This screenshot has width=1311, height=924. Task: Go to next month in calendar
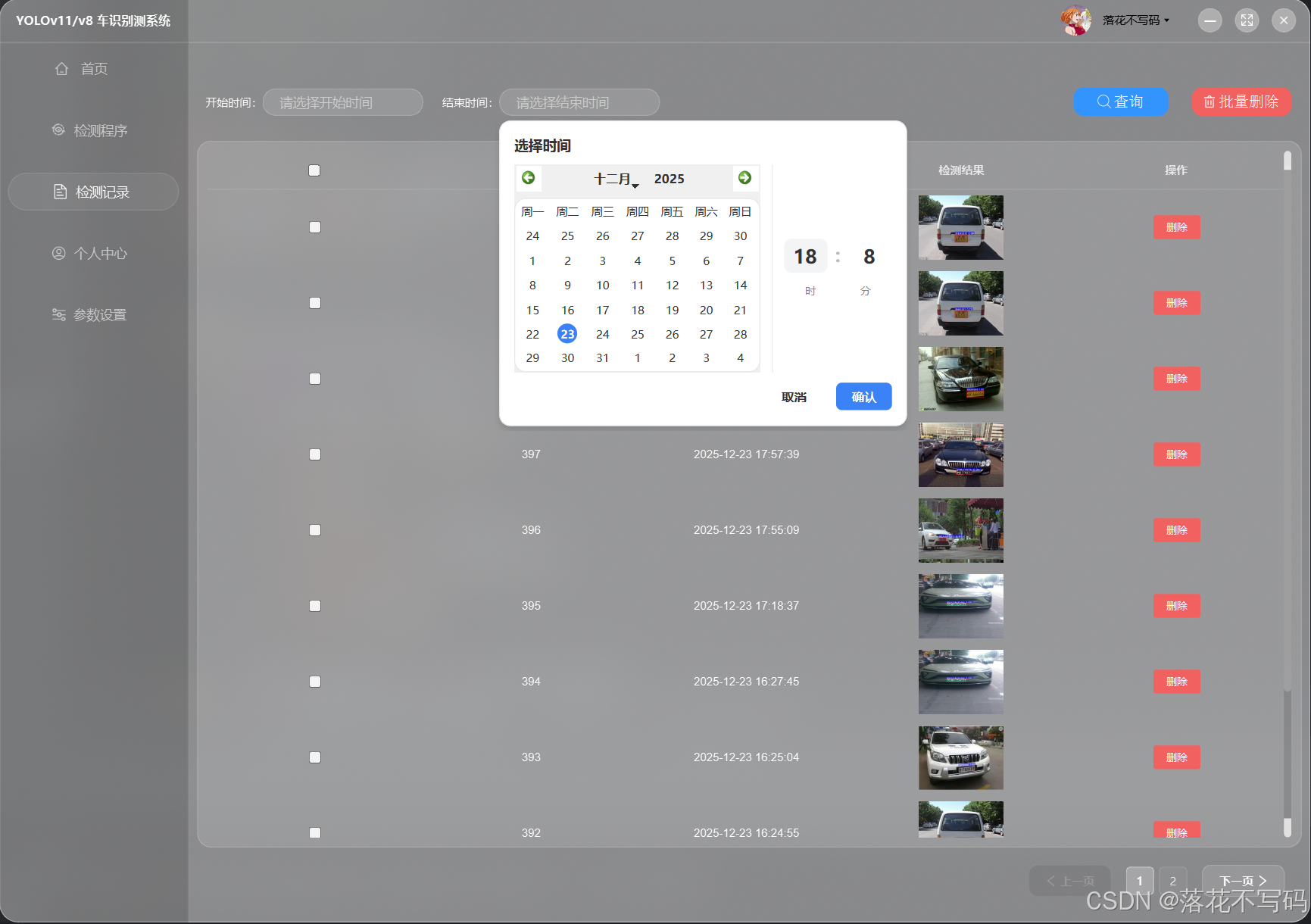[744, 178]
